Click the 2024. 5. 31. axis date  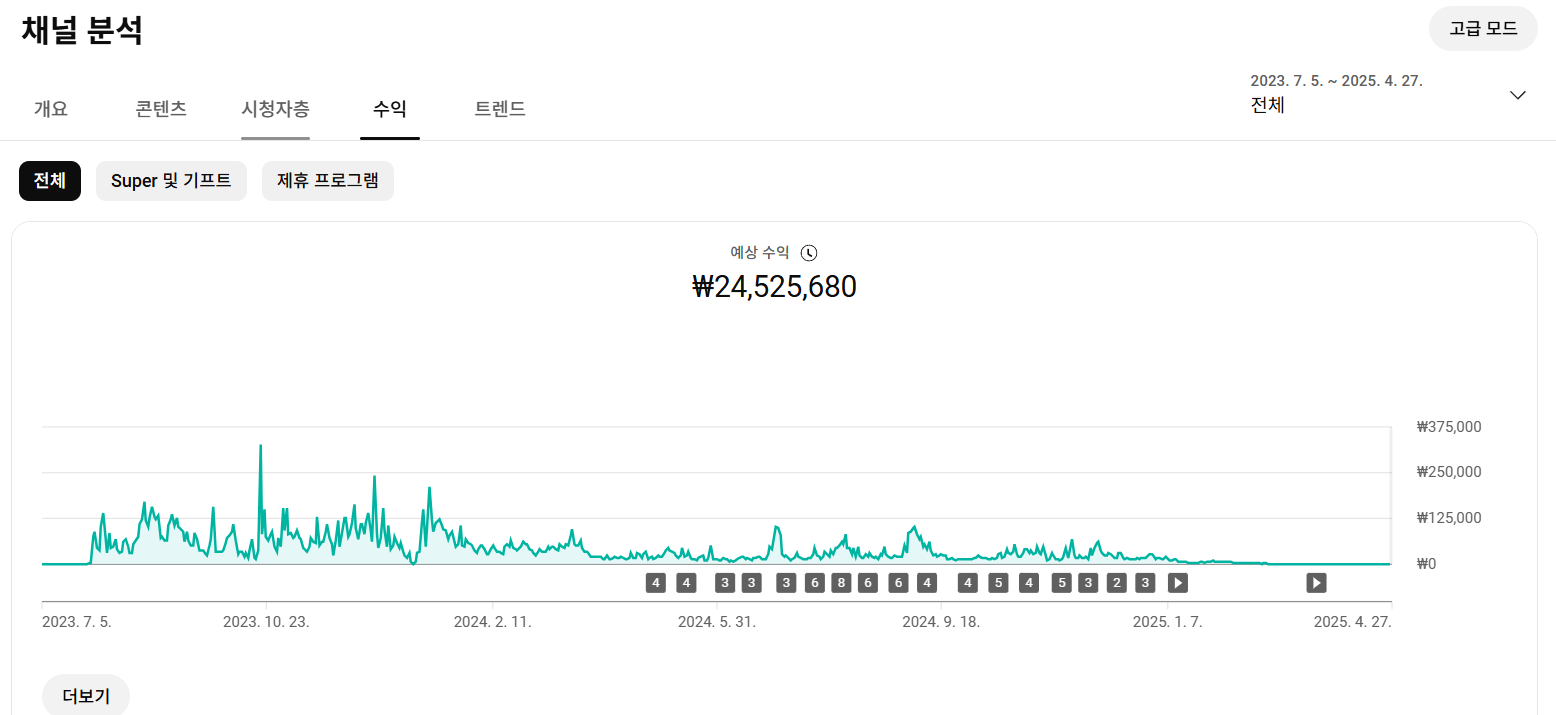coord(717,622)
